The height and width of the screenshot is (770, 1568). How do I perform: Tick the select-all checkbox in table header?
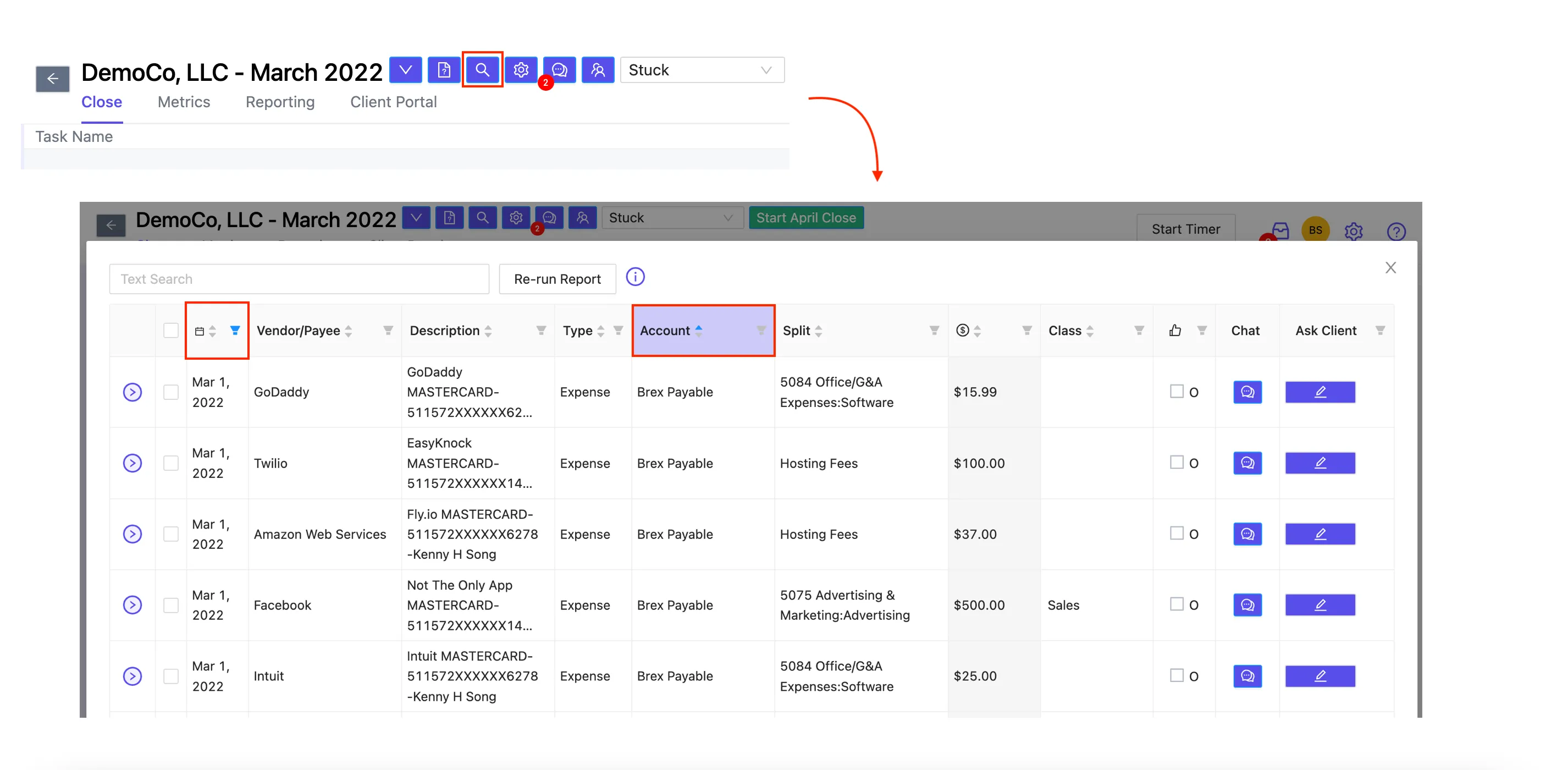(171, 331)
